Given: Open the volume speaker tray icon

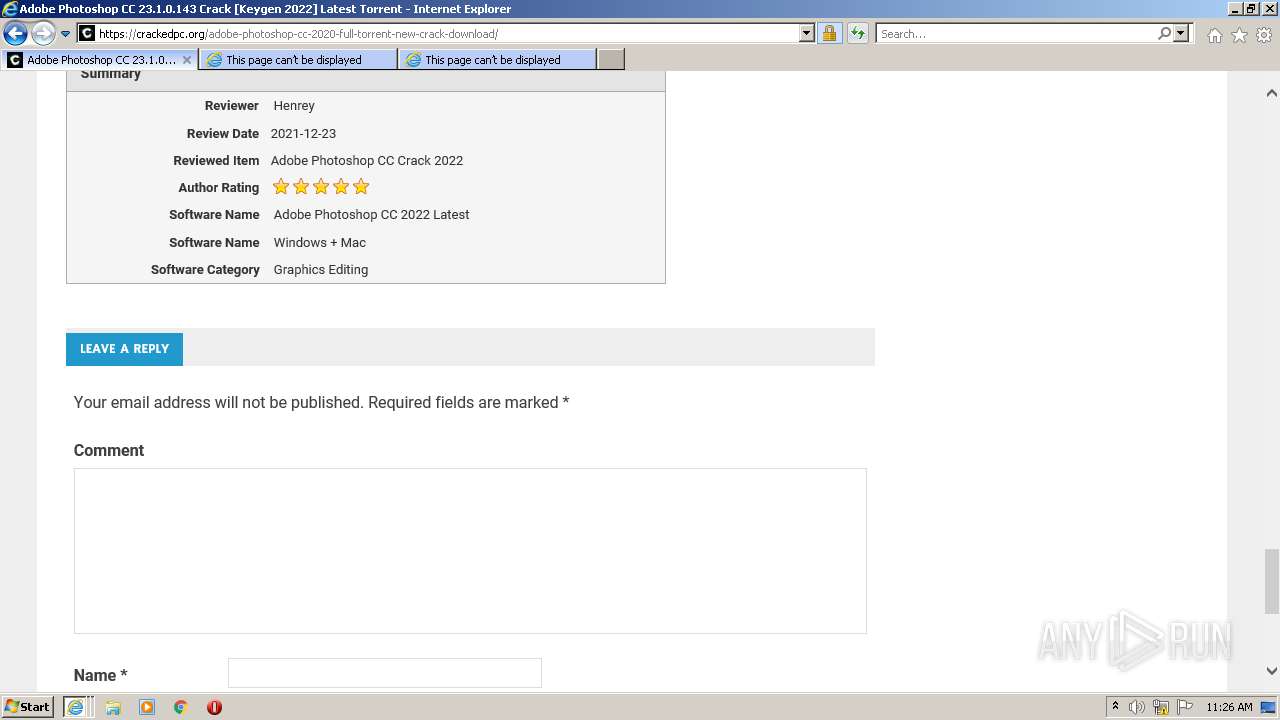Looking at the screenshot, I should [1137, 707].
